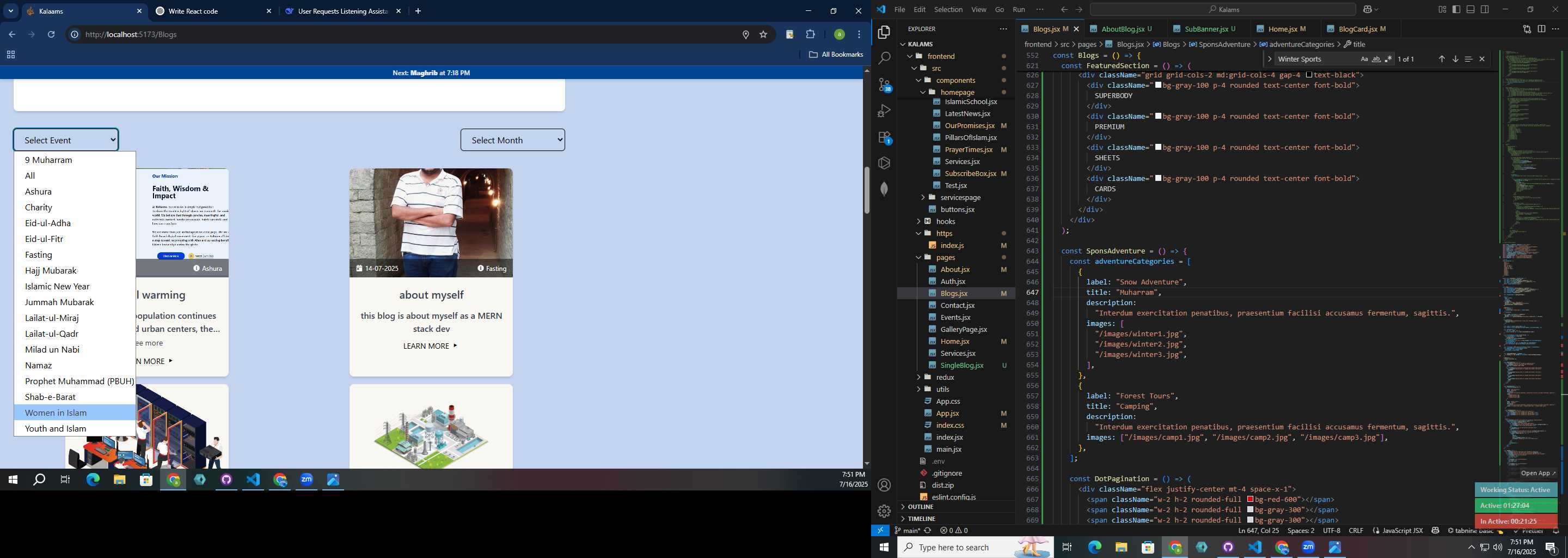1568x558 pixels.
Task: Open the Explorer view icon
Action: pyautogui.click(x=884, y=32)
